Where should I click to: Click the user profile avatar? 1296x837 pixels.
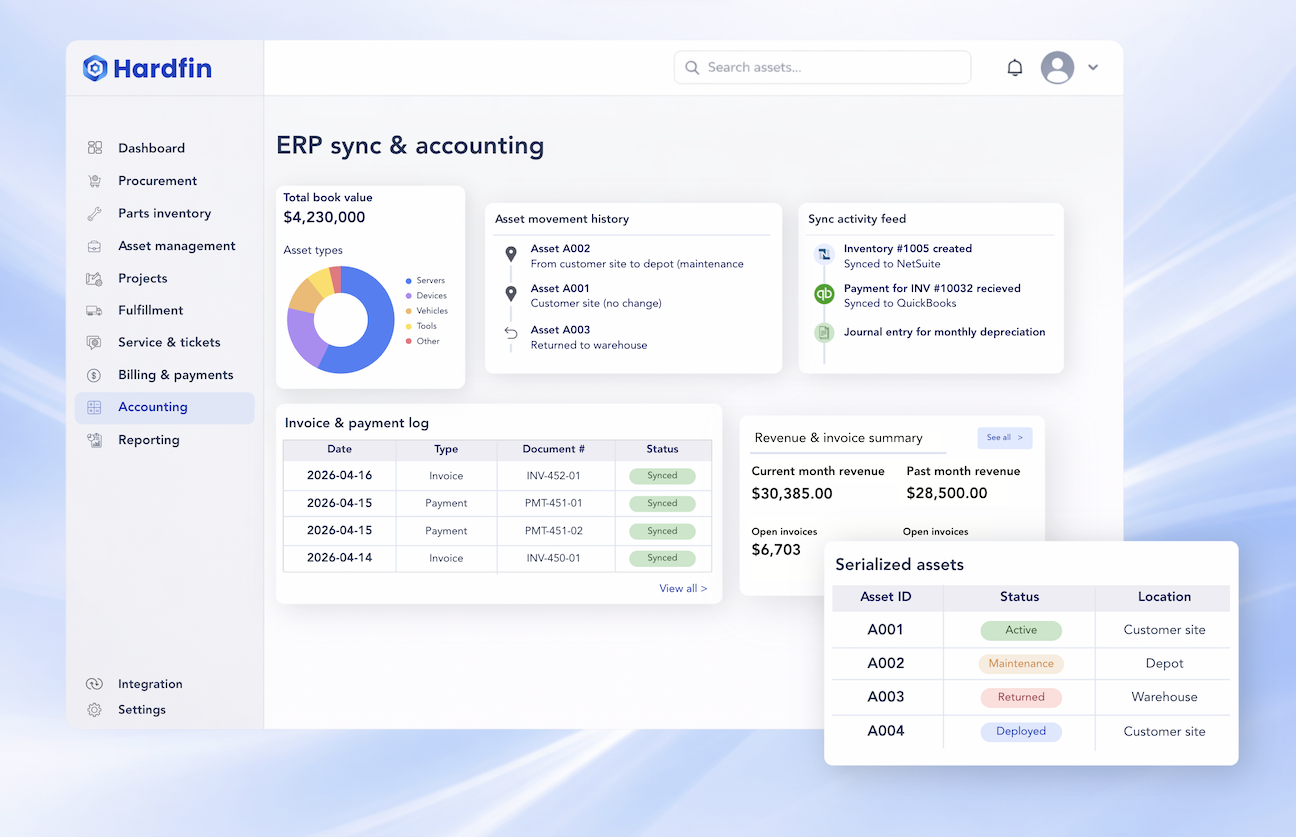tap(1057, 68)
